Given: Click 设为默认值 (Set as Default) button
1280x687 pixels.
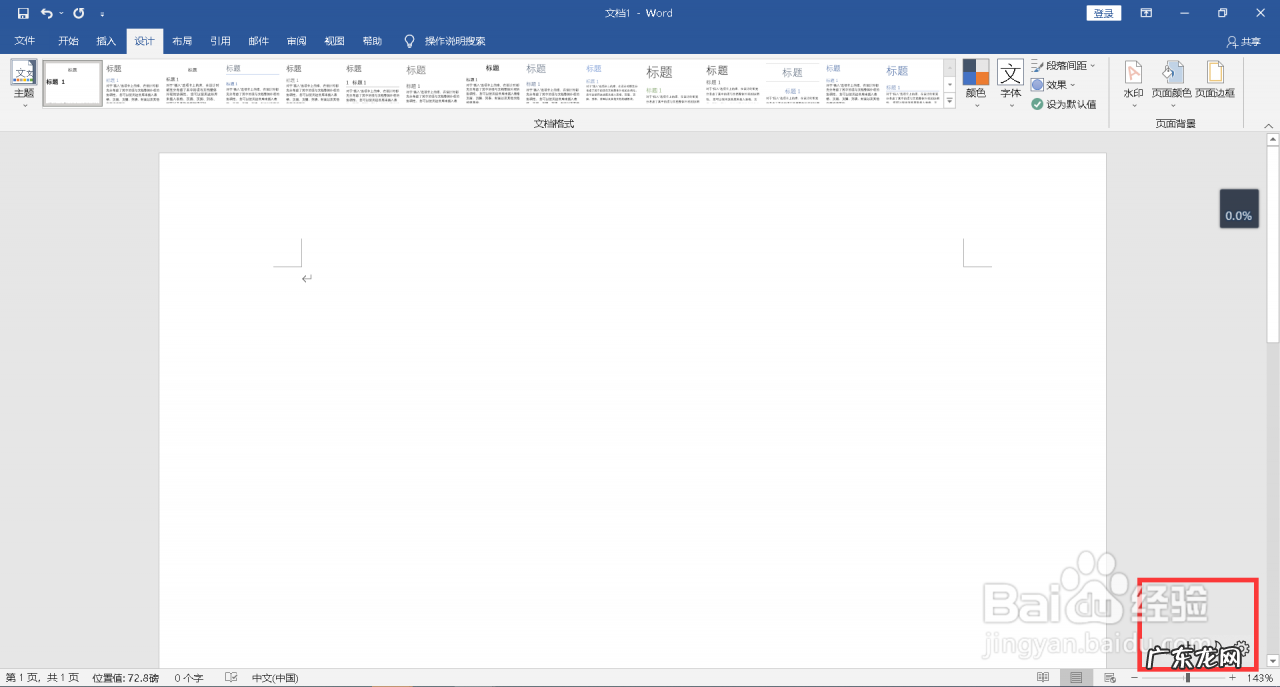Looking at the screenshot, I should 1064,104.
